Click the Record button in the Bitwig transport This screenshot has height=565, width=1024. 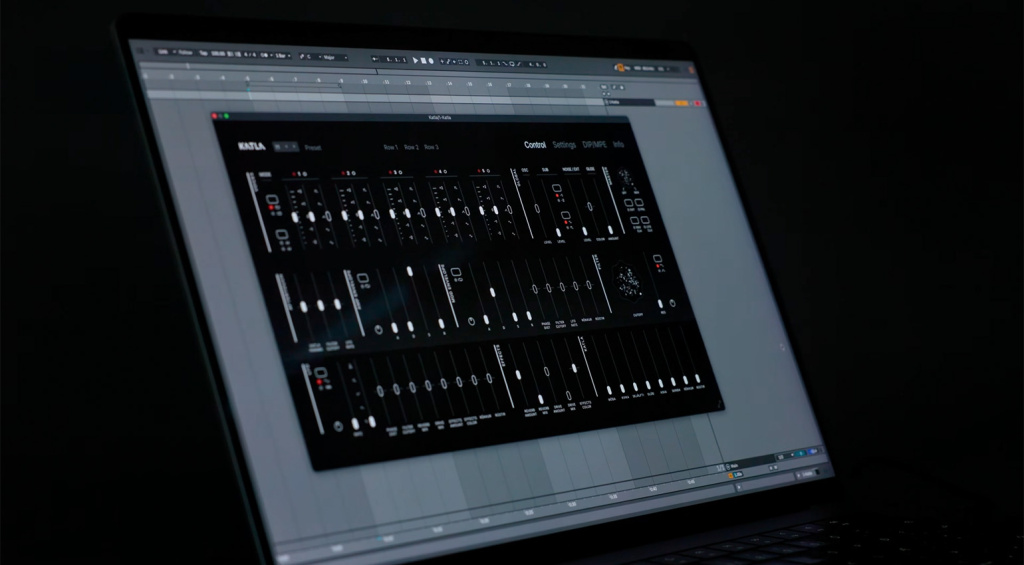(430, 61)
